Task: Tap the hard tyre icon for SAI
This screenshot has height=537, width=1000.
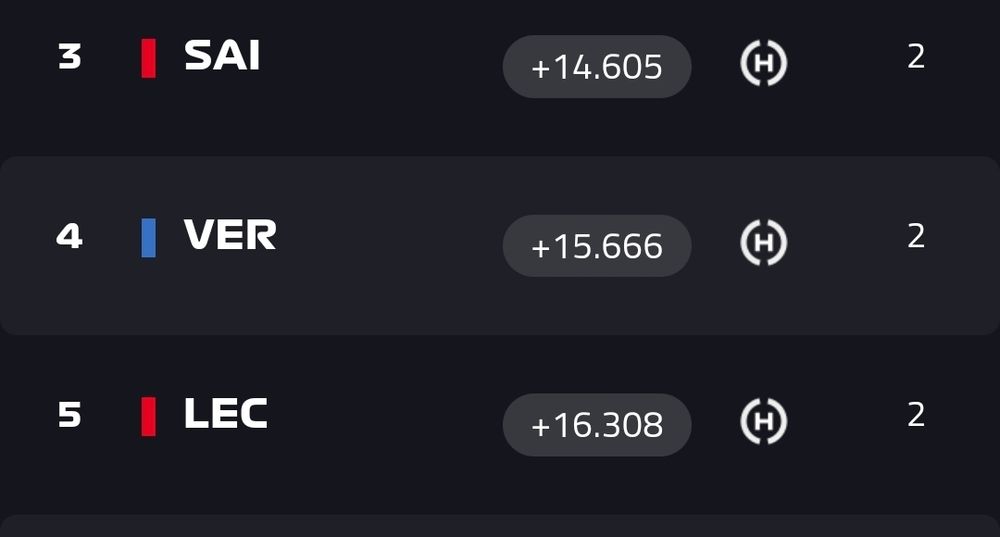Action: pos(763,63)
